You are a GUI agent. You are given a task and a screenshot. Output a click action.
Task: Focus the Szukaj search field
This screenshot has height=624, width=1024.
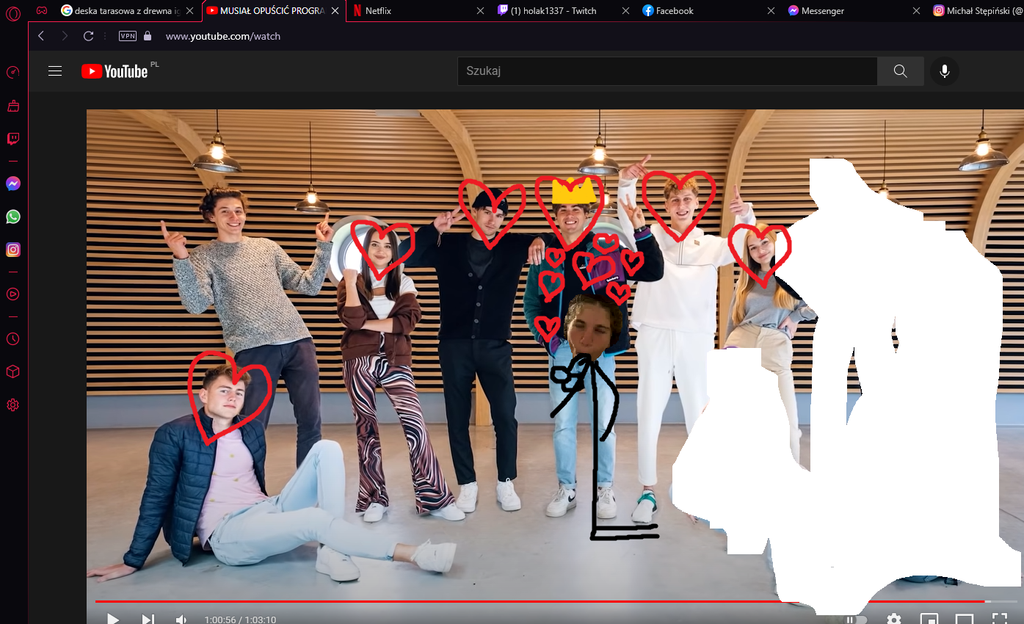667,71
